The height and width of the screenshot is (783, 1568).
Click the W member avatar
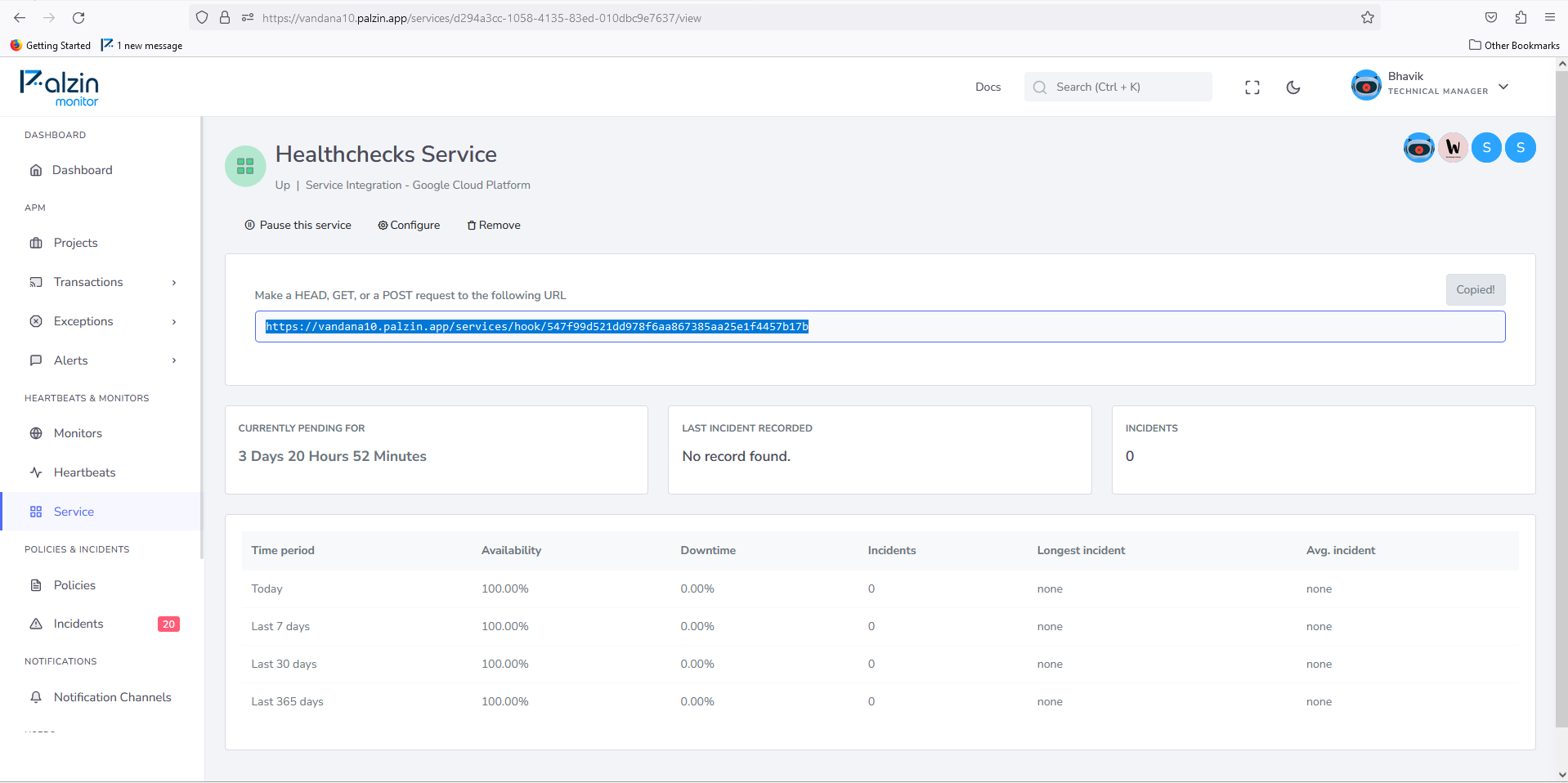[x=1453, y=148]
